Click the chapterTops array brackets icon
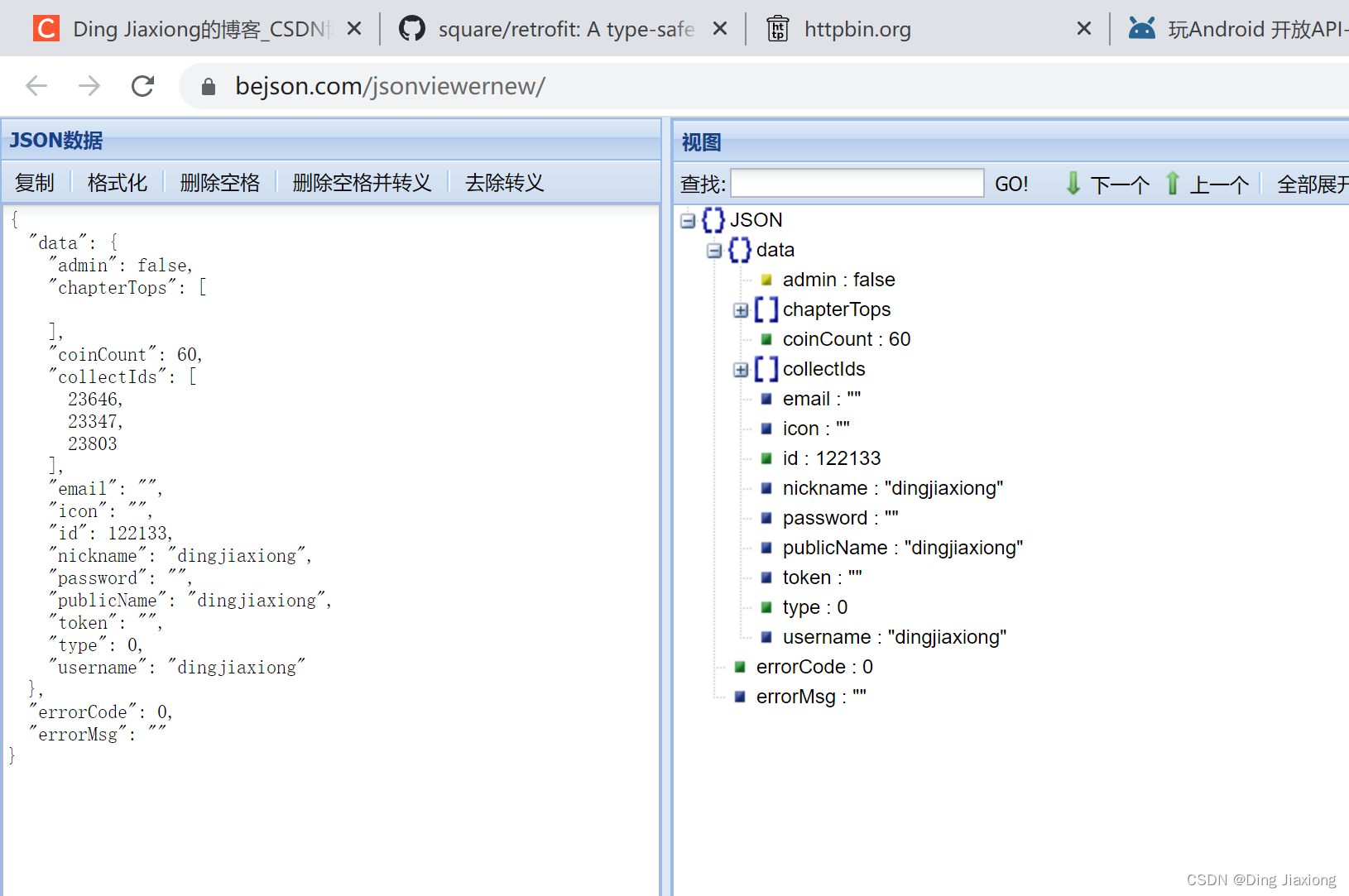Viewport: 1349px width, 896px height. click(x=766, y=309)
